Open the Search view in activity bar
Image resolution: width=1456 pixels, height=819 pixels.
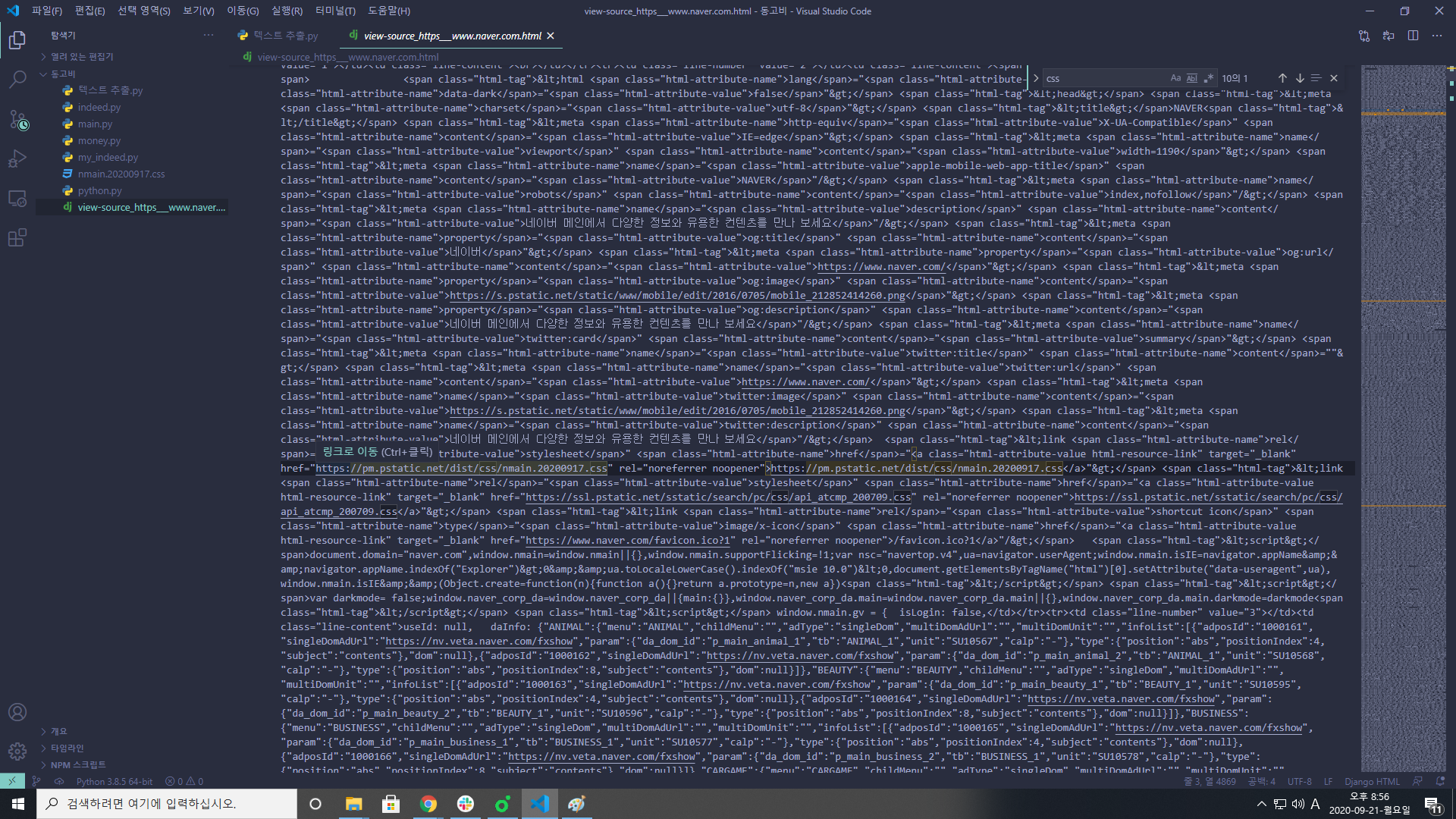[17, 79]
